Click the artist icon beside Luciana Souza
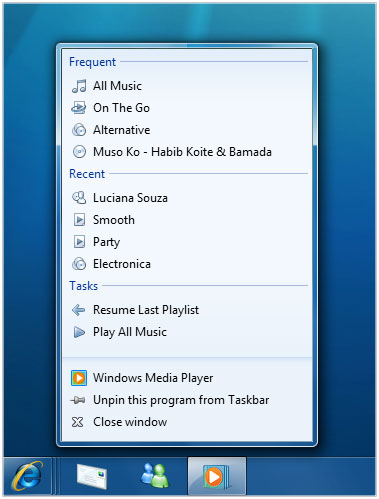The width and height of the screenshot is (379, 499). point(79,198)
